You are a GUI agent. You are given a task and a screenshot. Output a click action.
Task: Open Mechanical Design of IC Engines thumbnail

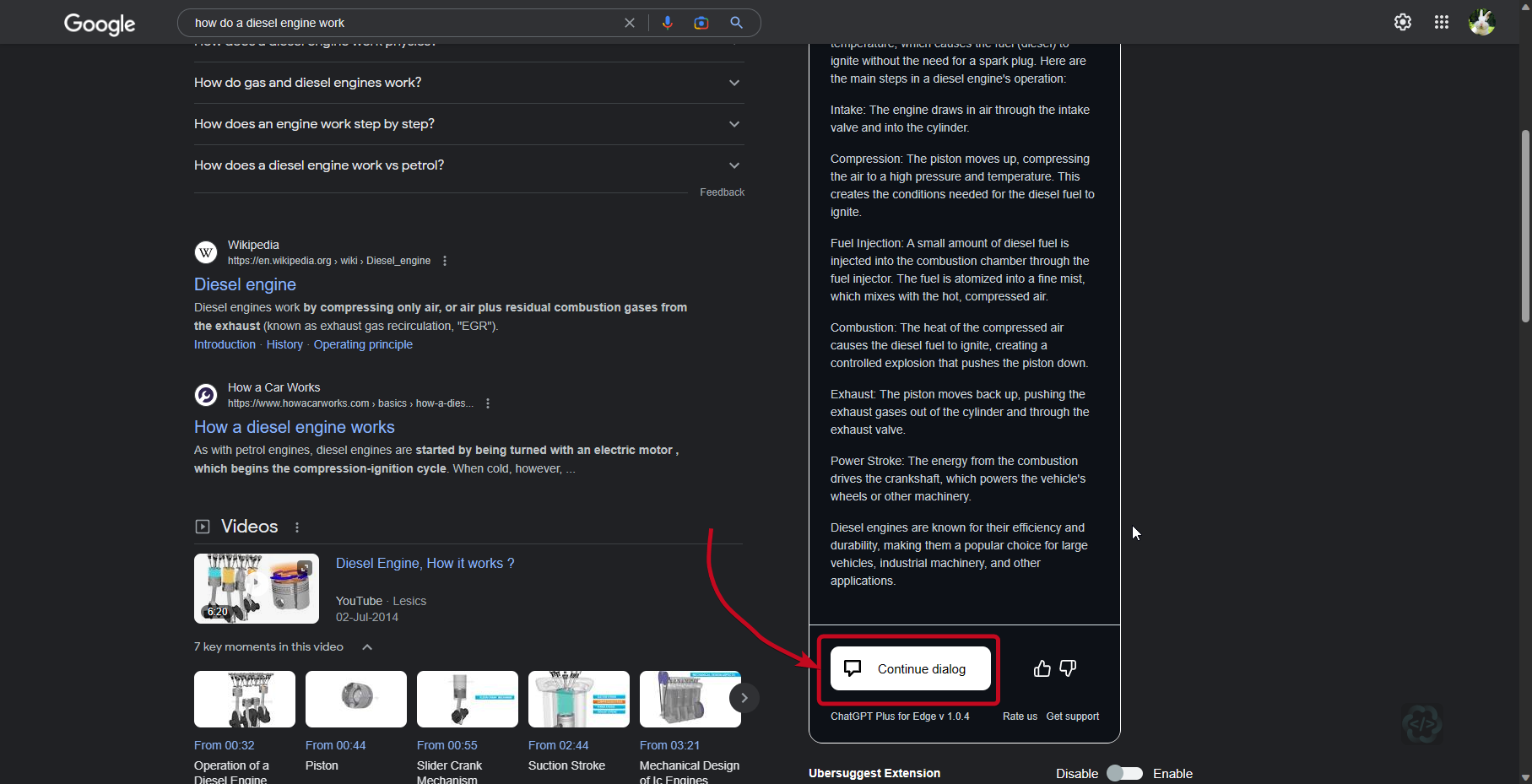tap(690, 699)
